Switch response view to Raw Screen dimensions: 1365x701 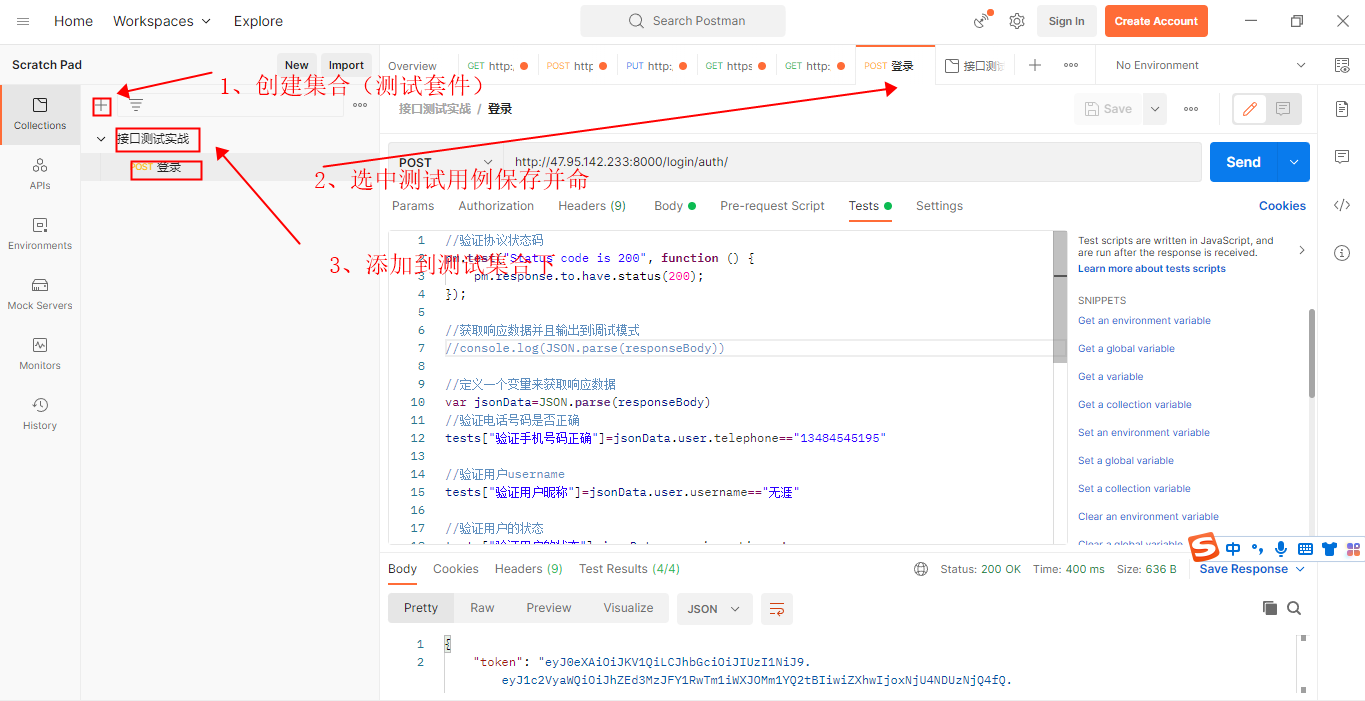click(x=482, y=608)
